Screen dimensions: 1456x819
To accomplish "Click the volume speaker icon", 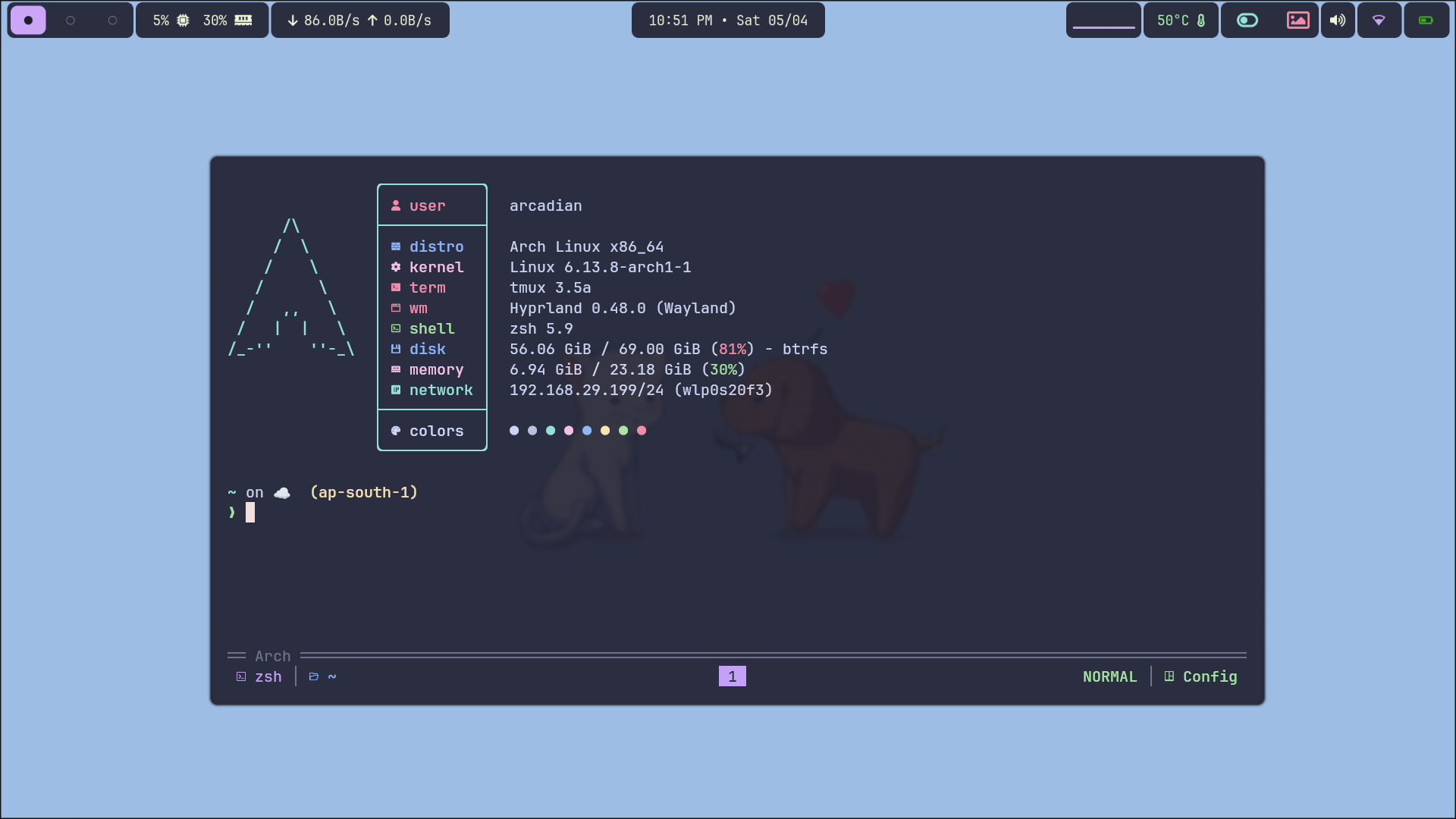I will [x=1338, y=20].
